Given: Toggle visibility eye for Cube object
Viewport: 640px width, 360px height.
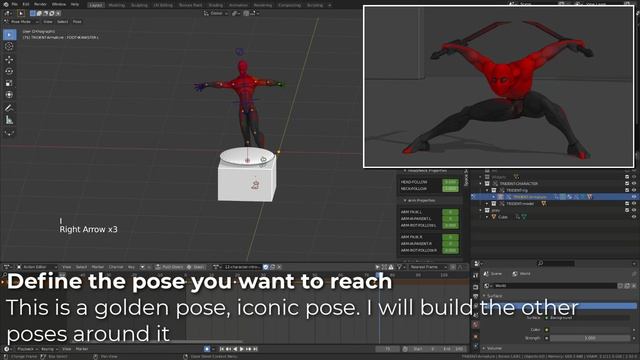Looking at the screenshot, I should coord(634,217).
